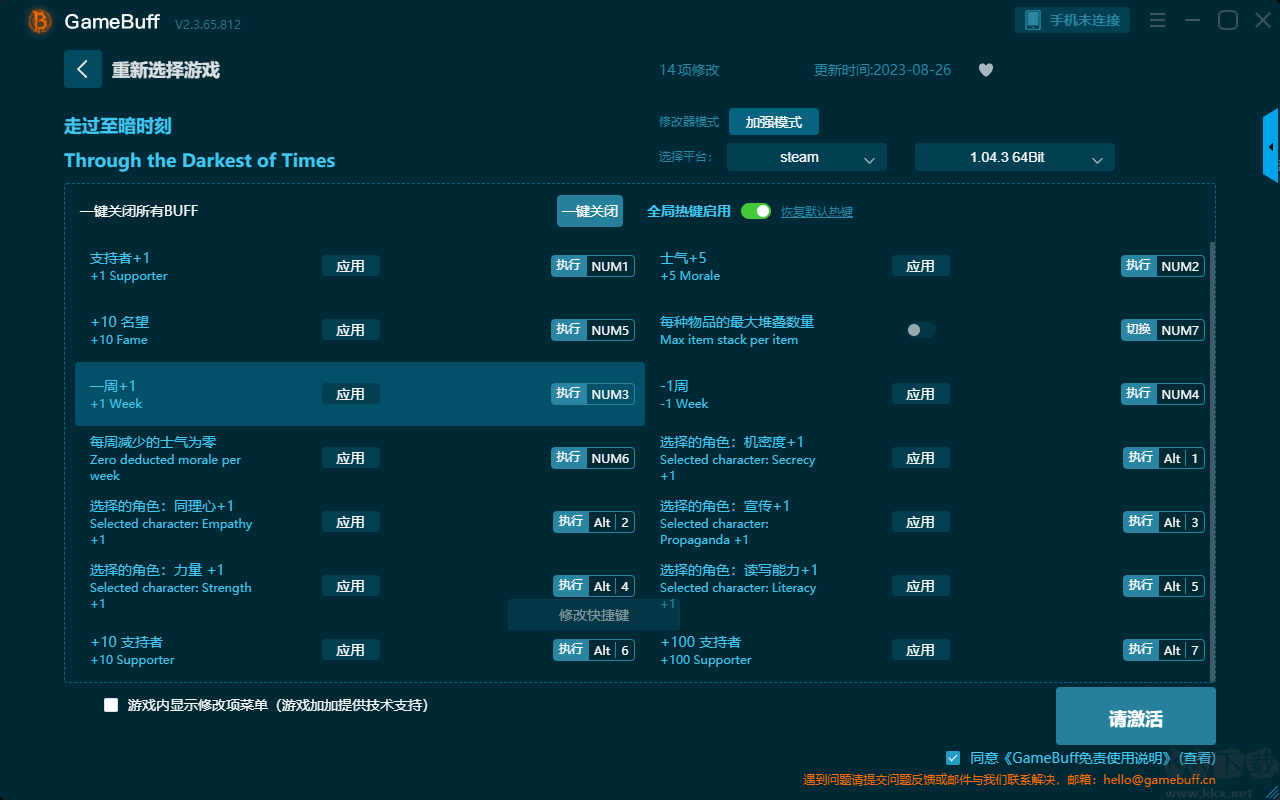Image resolution: width=1280 pixels, height=800 pixels.
Task: Open the steam platform dropdown
Action: (807, 157)
